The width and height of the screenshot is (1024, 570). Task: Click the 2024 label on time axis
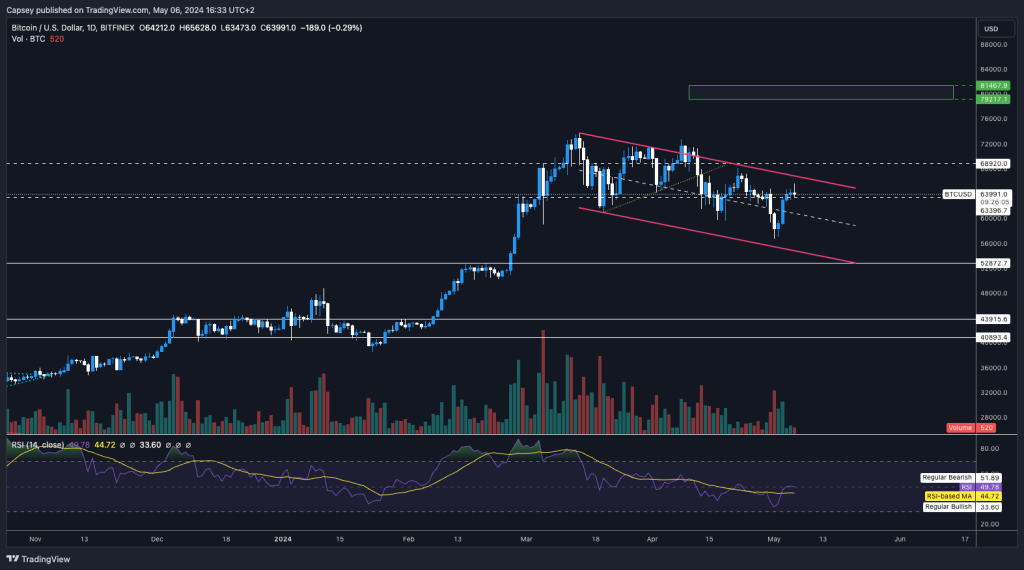click(283, 539)
